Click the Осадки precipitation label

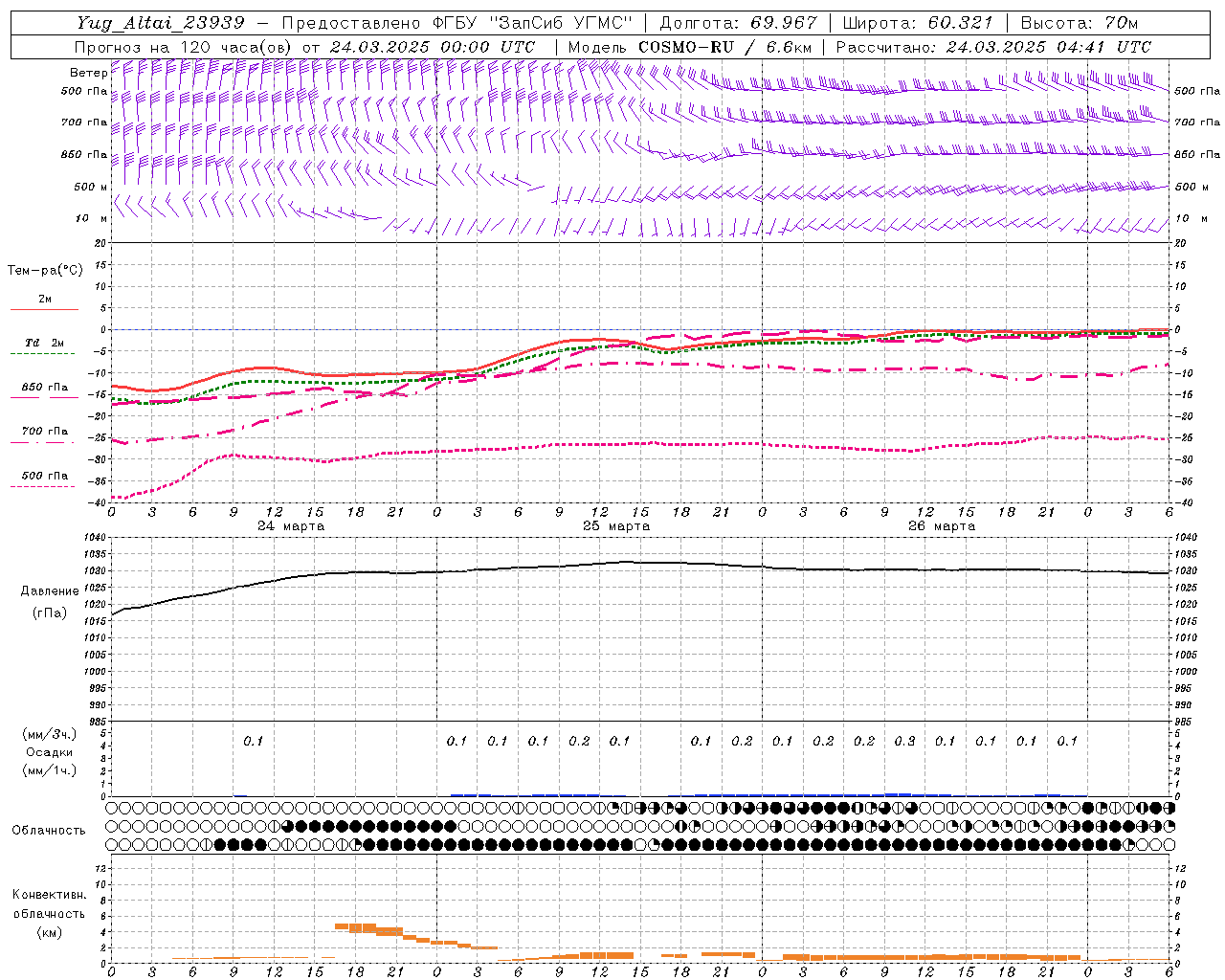coord(49,752)
